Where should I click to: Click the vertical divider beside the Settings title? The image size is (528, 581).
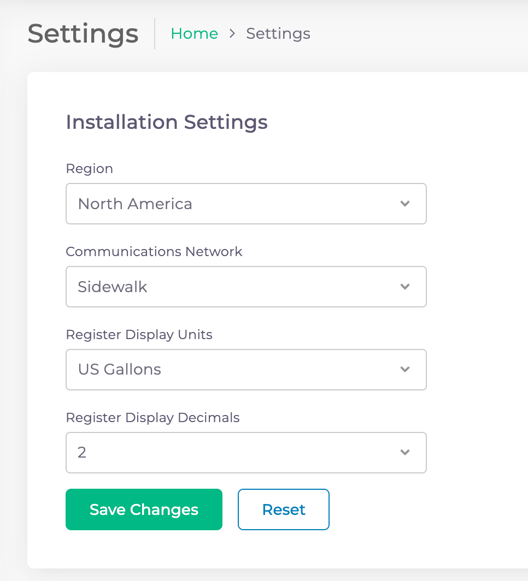[x=155, y=34]
